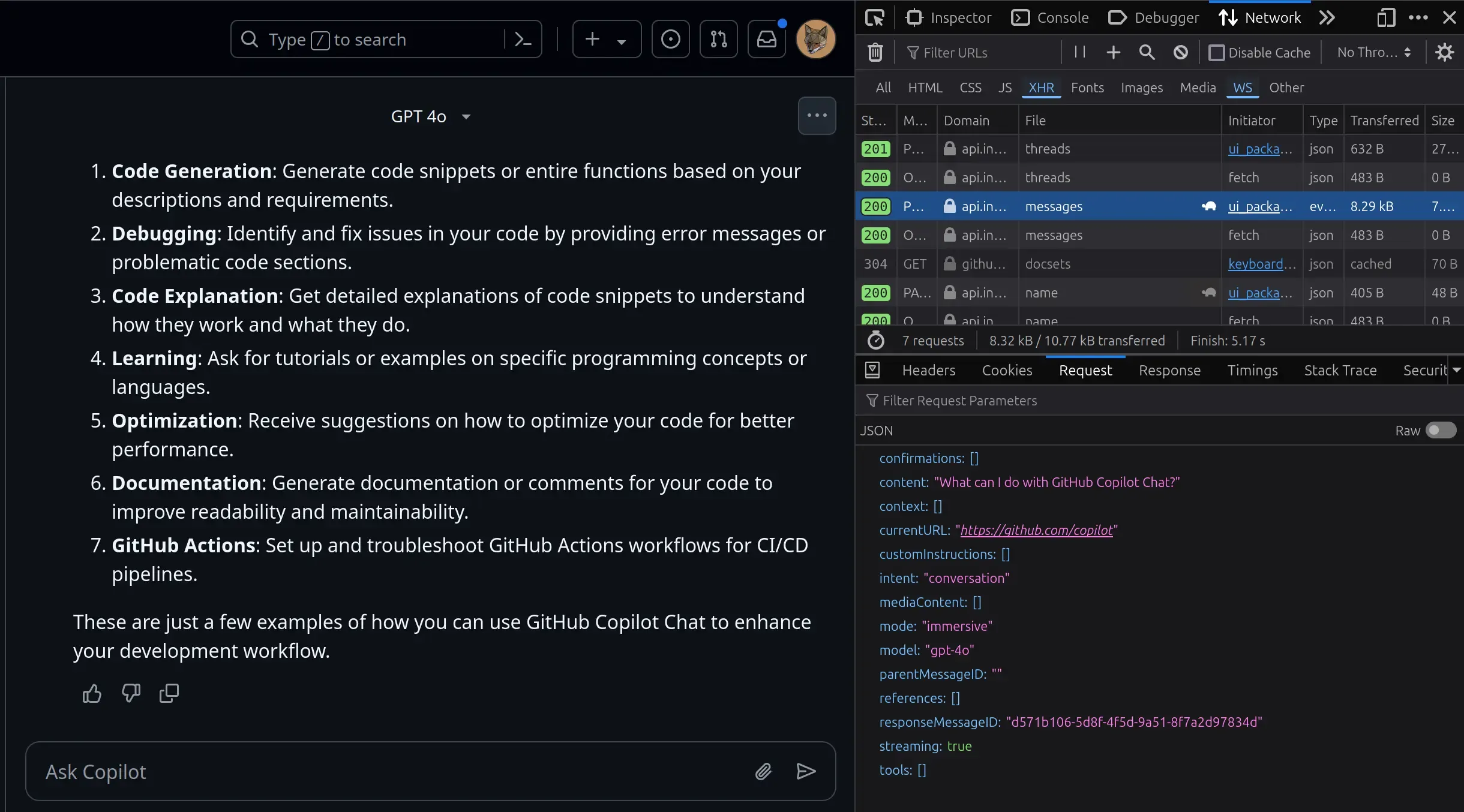This screenshot has width=1464, height=812.
Task: Select the Timings tab
Action: (1252, 371)
